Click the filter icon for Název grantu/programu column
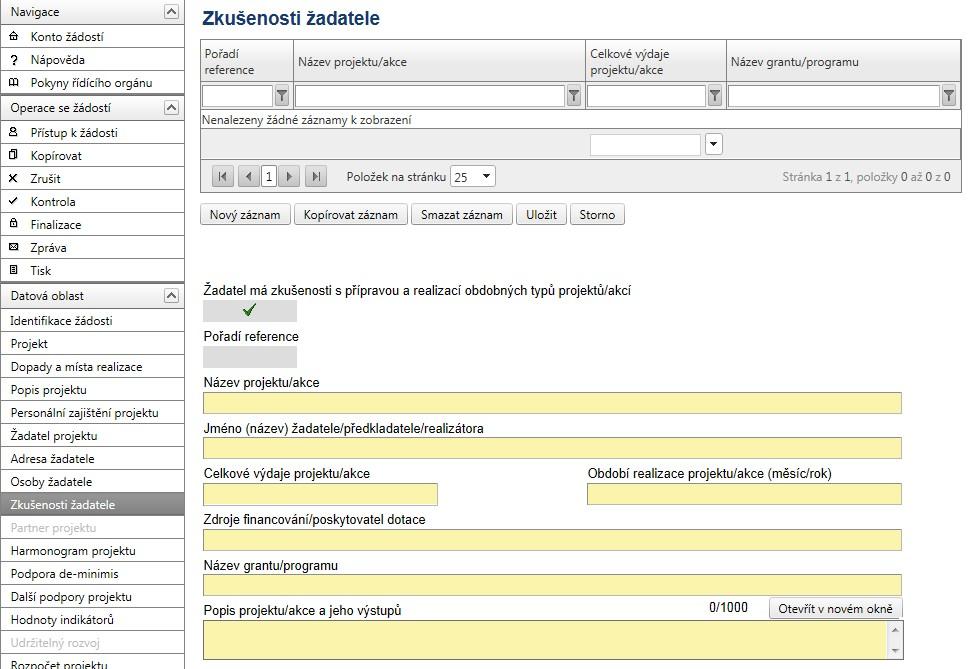The width and height of the screenshot is (974, 669). pyautogui.click(x=949, y=96)
